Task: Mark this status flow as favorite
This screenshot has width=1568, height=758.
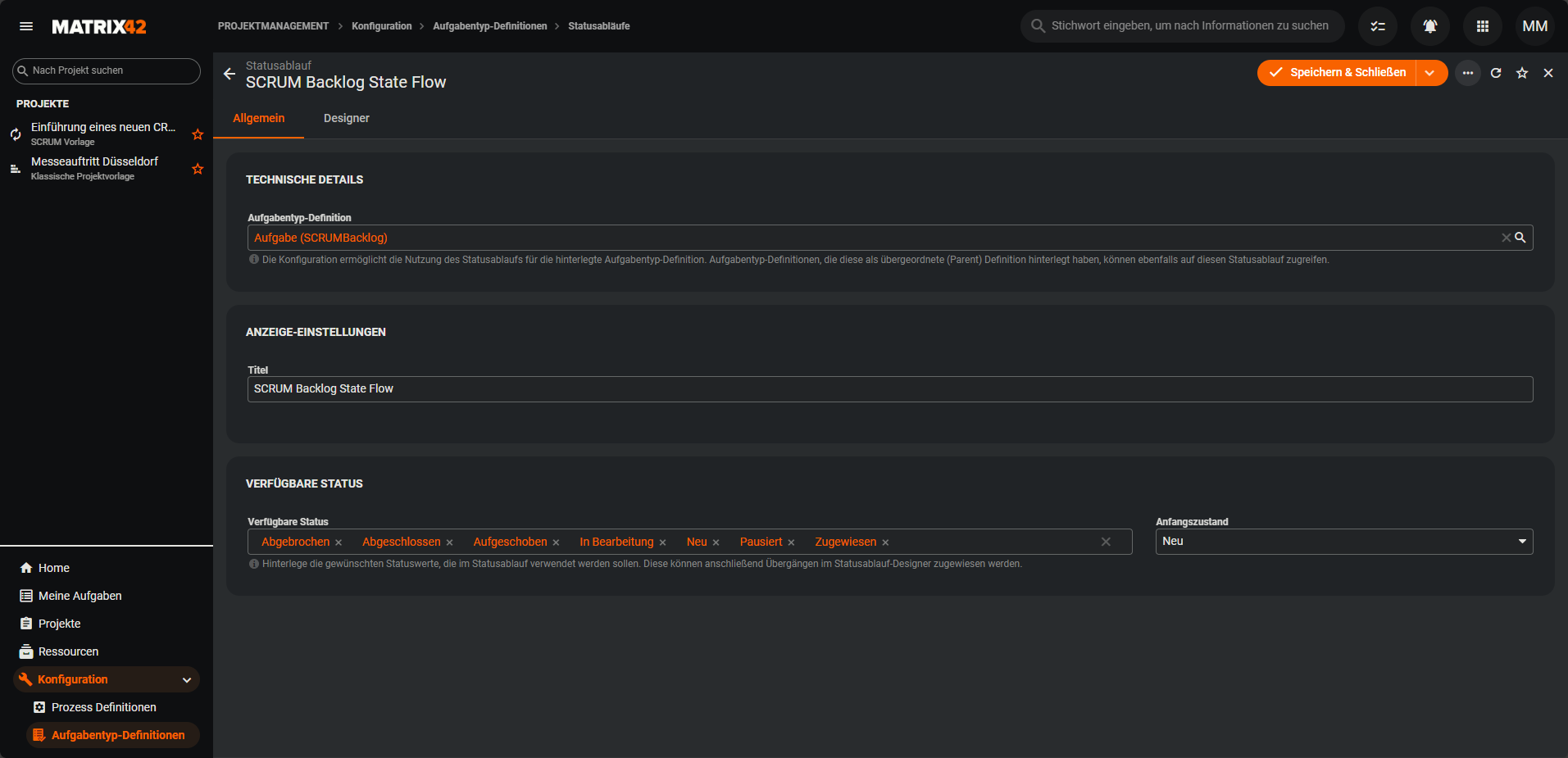Action: pos(1521,73)
